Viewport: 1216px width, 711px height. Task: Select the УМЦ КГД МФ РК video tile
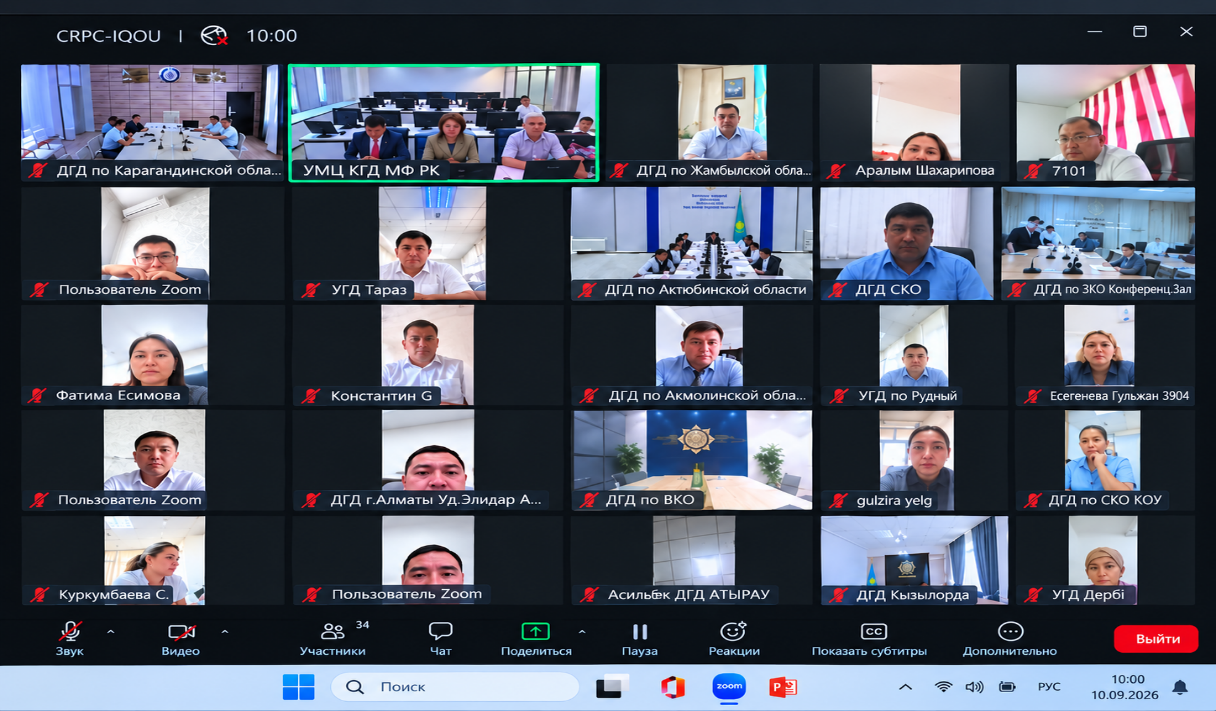pyautogui.click(x=444, y=123)
